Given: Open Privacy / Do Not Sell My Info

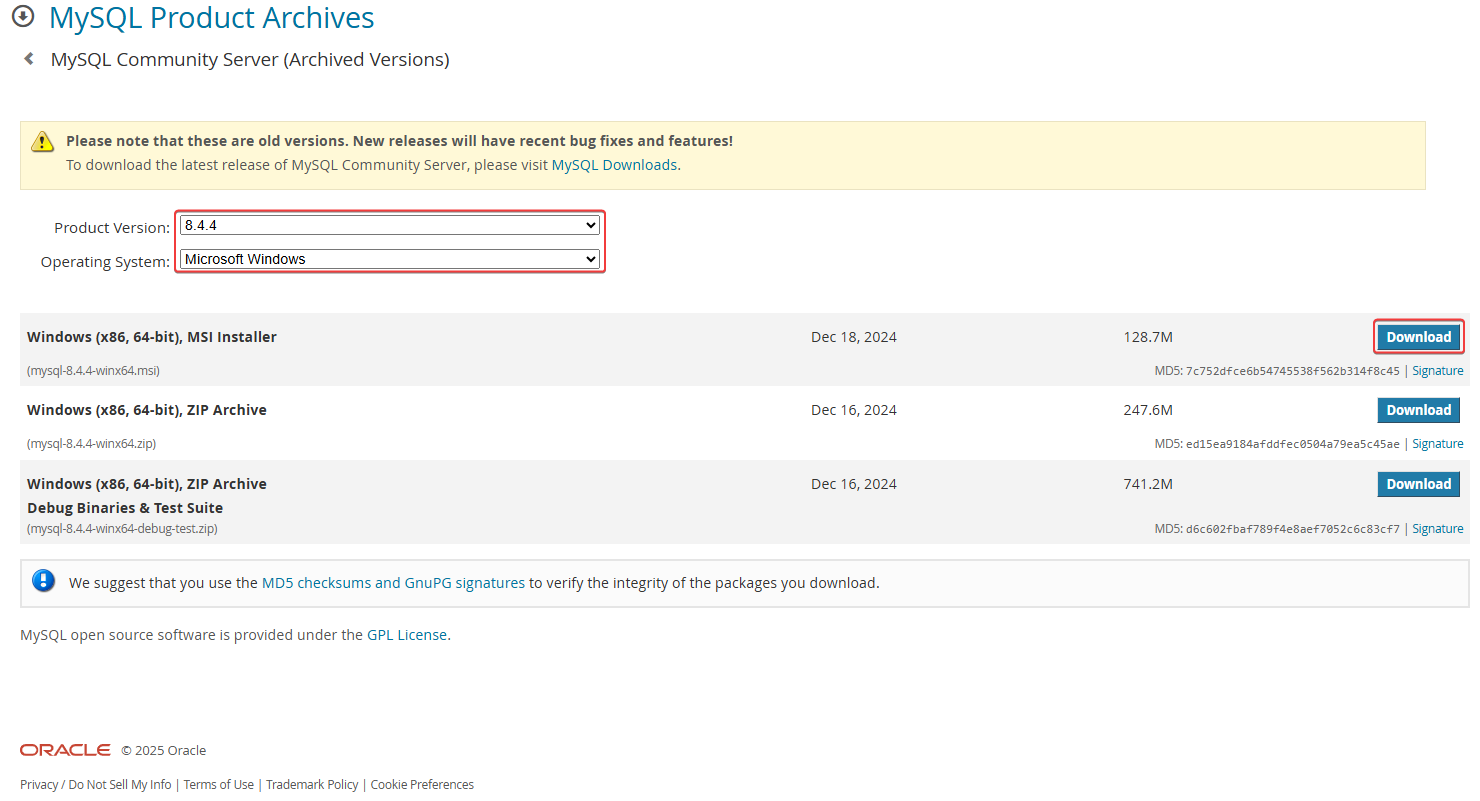Looking at the screenshot, I should (95, 785).
